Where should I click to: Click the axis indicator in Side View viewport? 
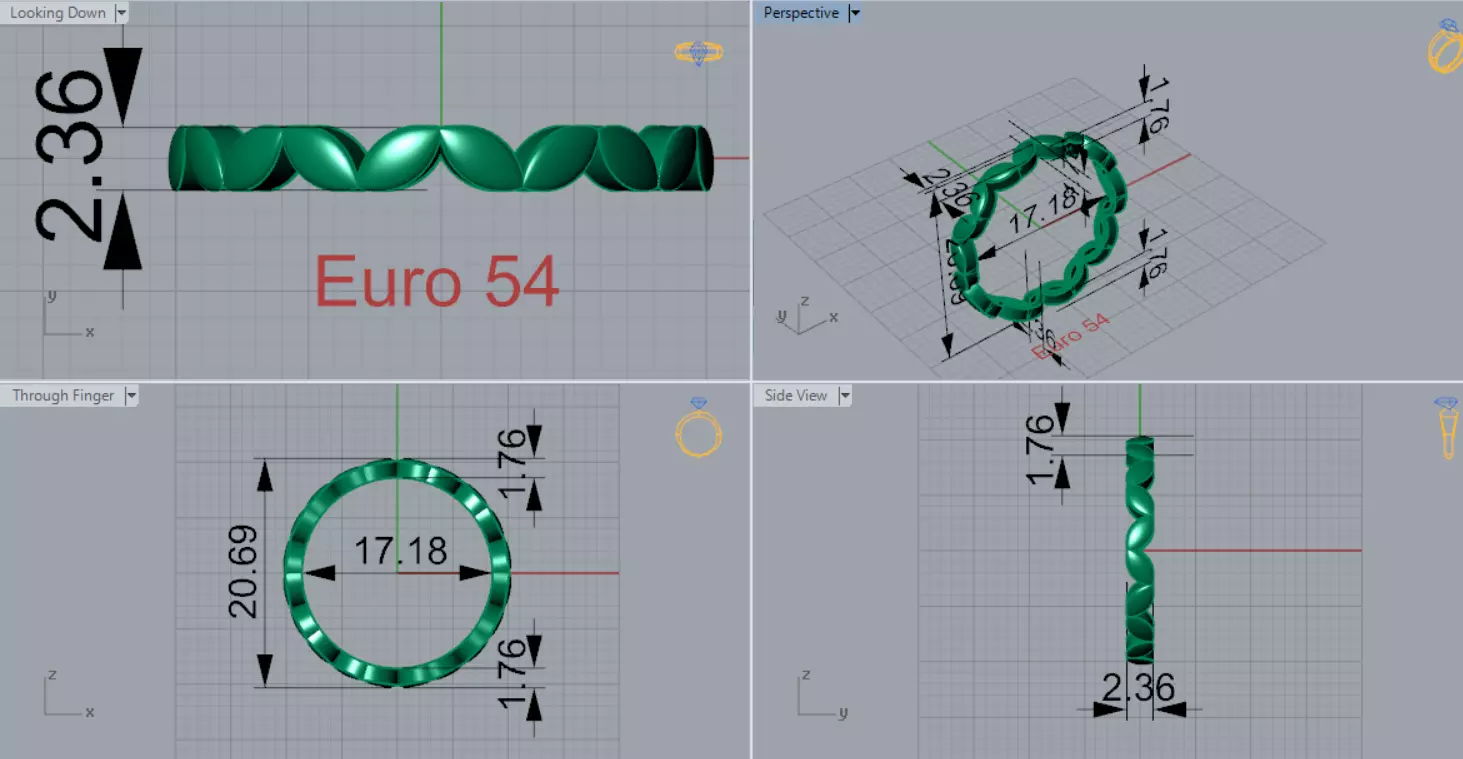click(x=822, y=695)
